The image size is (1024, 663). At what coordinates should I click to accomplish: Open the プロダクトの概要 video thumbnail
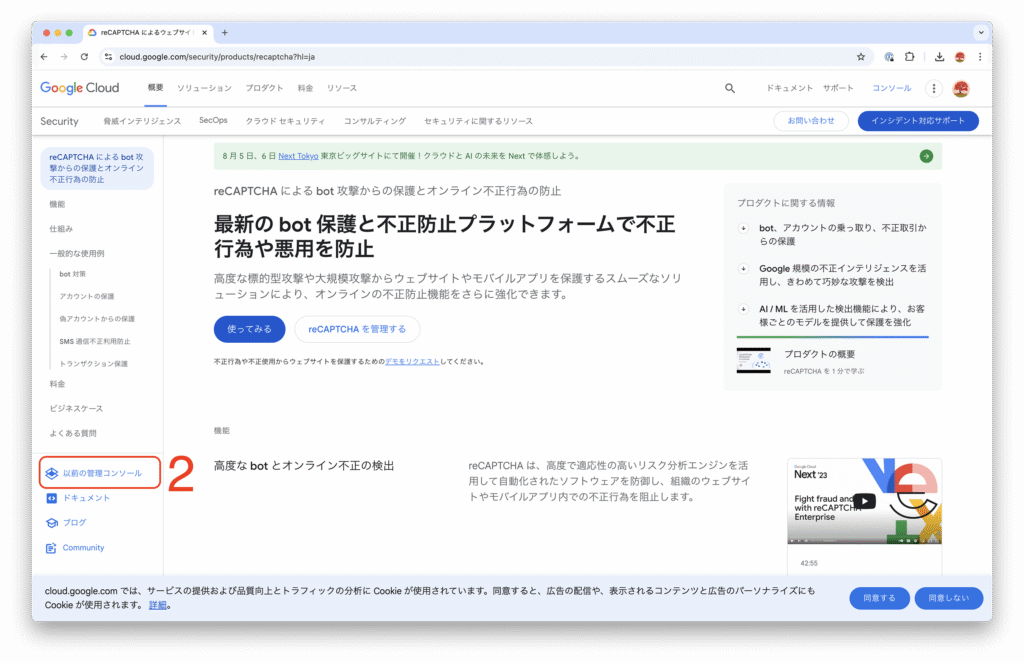tap(754, 361)
